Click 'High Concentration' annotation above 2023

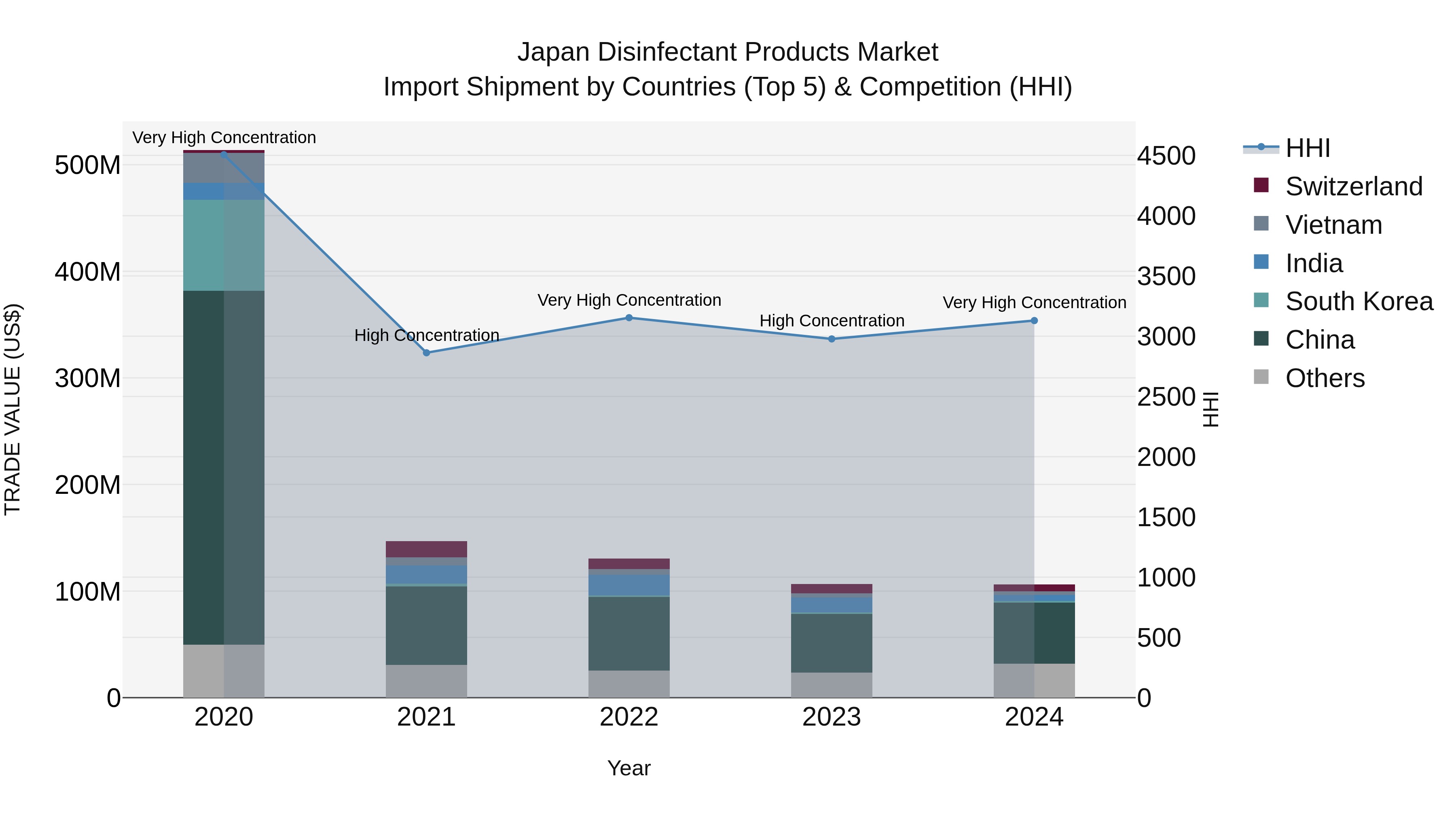pyautogui.click(x=832, y=320)
